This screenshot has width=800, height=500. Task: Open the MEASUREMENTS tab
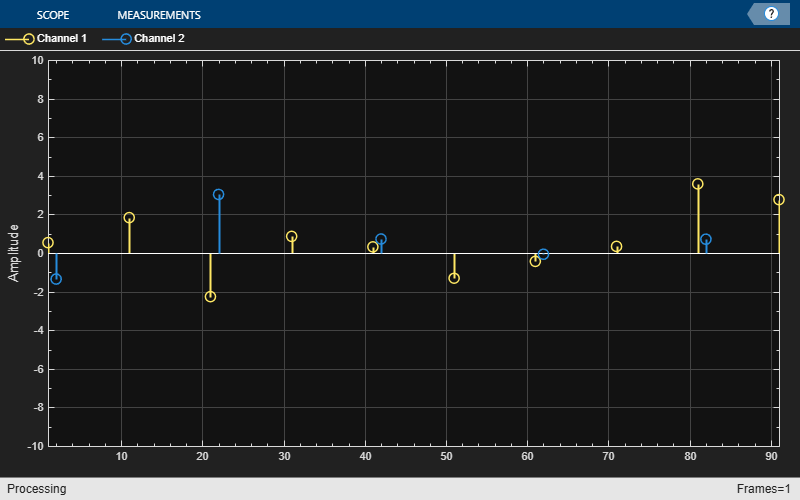pos(158,15)
